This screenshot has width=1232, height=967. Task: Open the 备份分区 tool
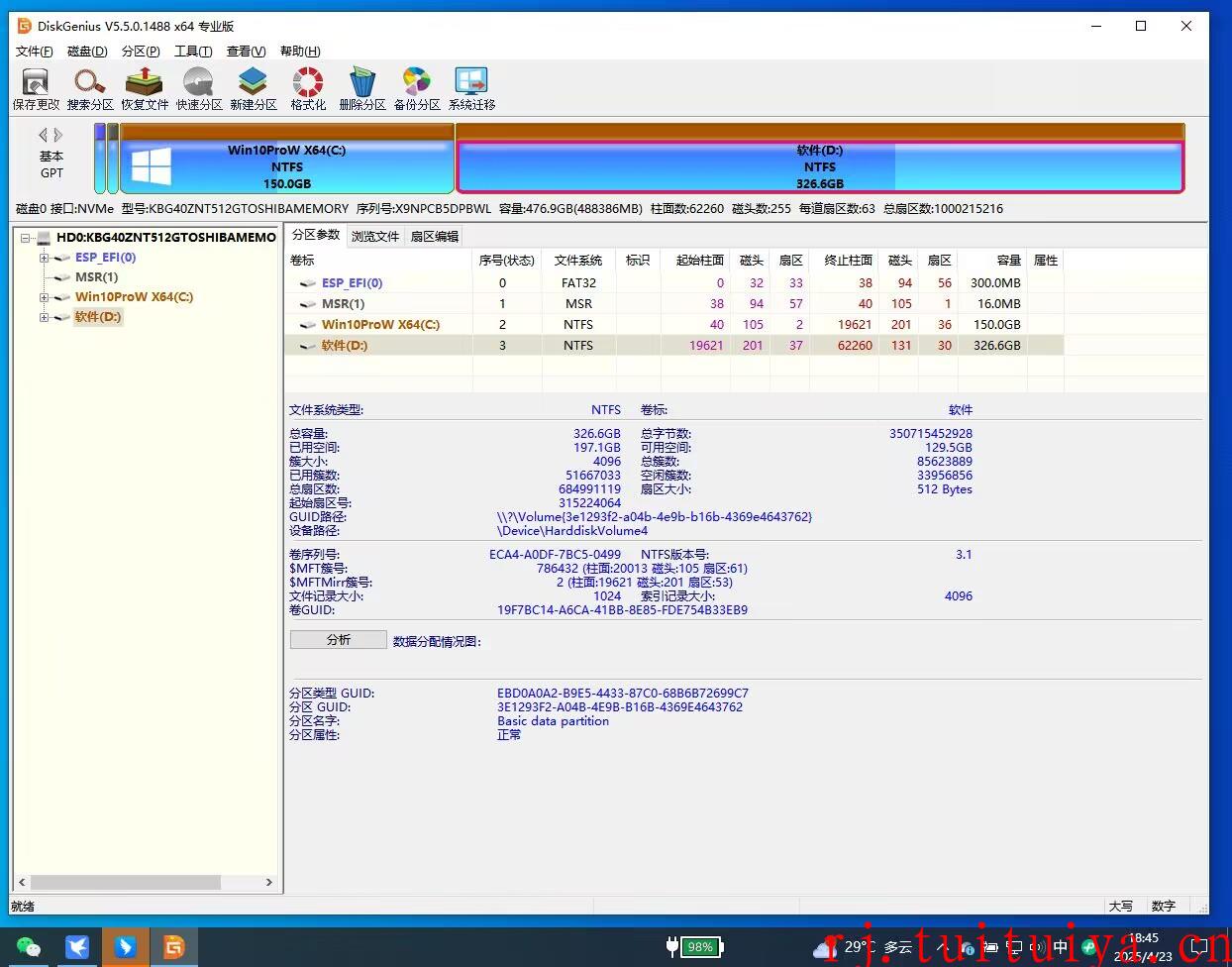[x=417, y=88]
